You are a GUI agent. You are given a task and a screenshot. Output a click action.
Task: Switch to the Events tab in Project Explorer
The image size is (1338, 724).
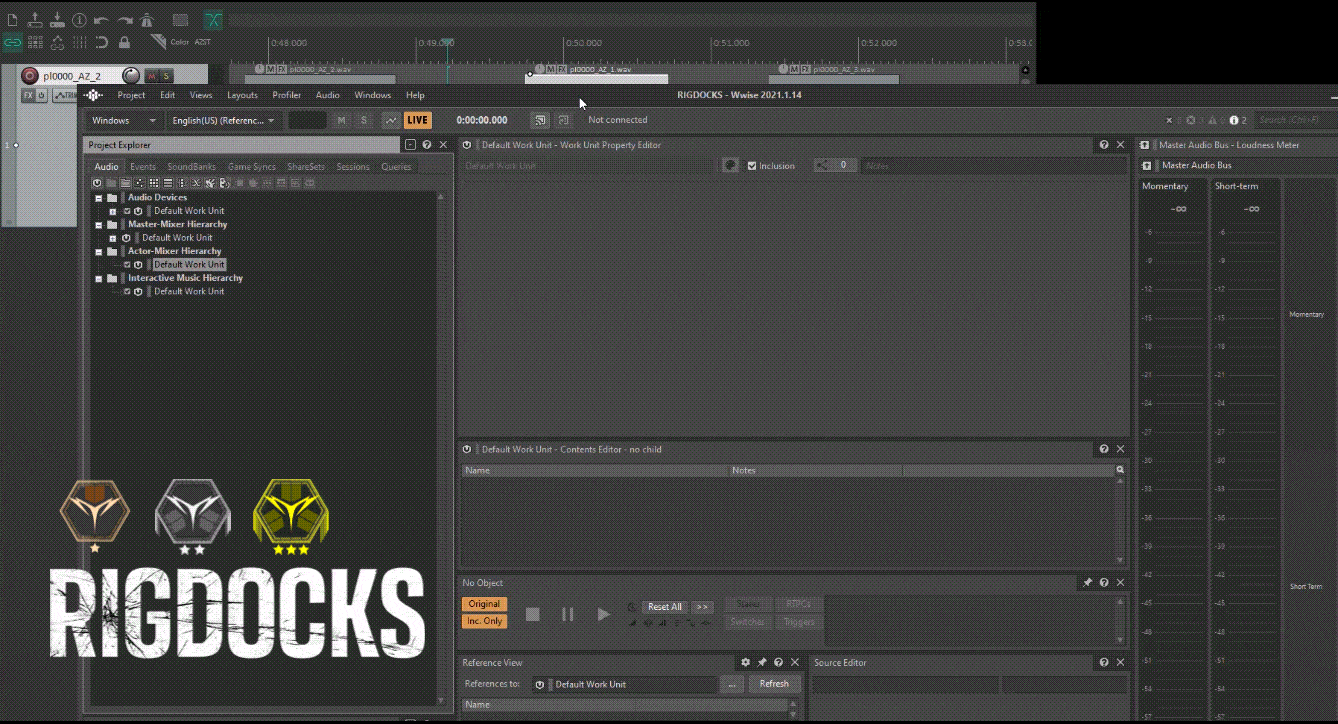(143, 167)
